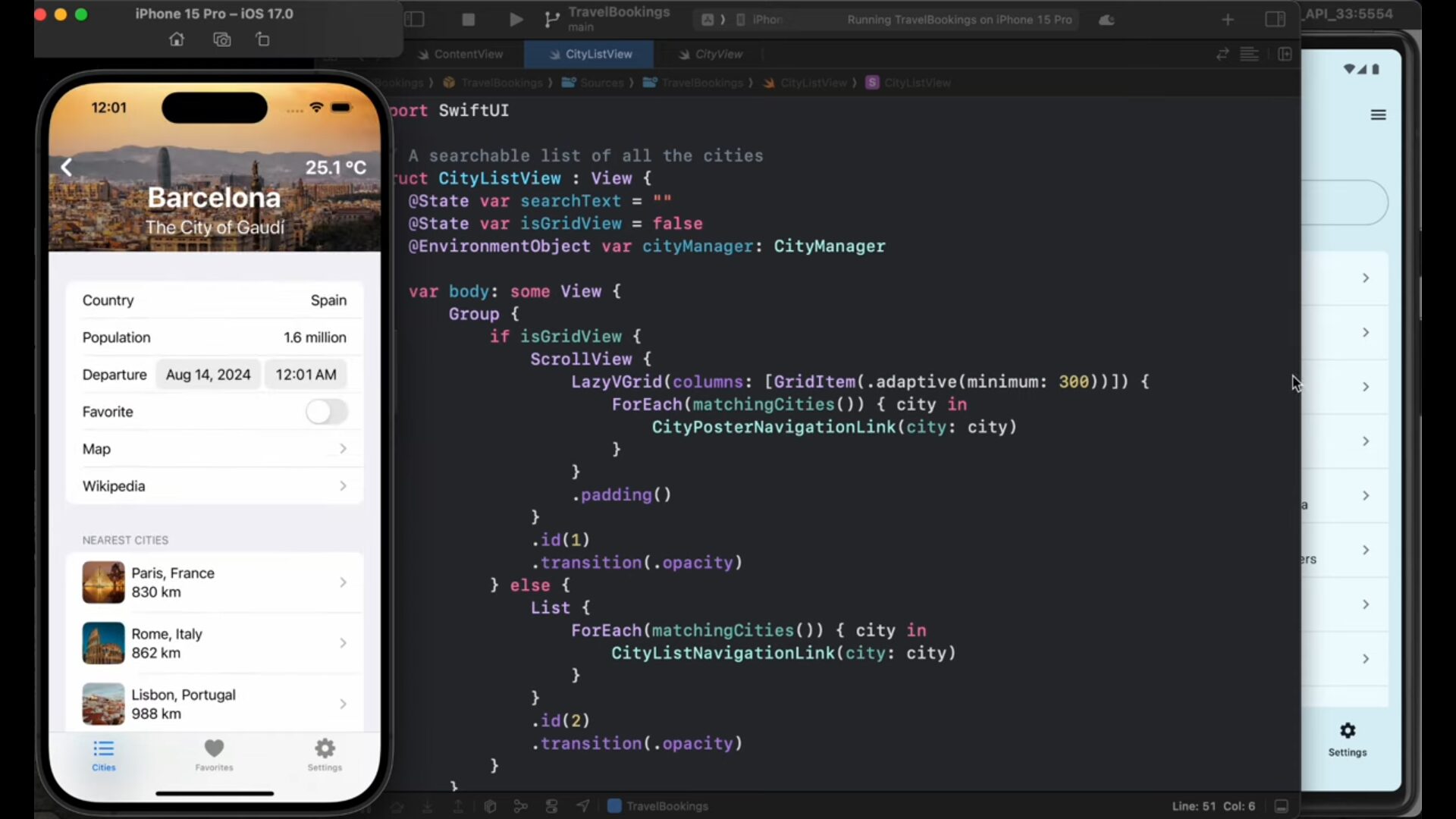Switch to the CityListView tab
The height and width of the screenshot is (819, 1456).
pyautogui.click(x=590, y=55)
